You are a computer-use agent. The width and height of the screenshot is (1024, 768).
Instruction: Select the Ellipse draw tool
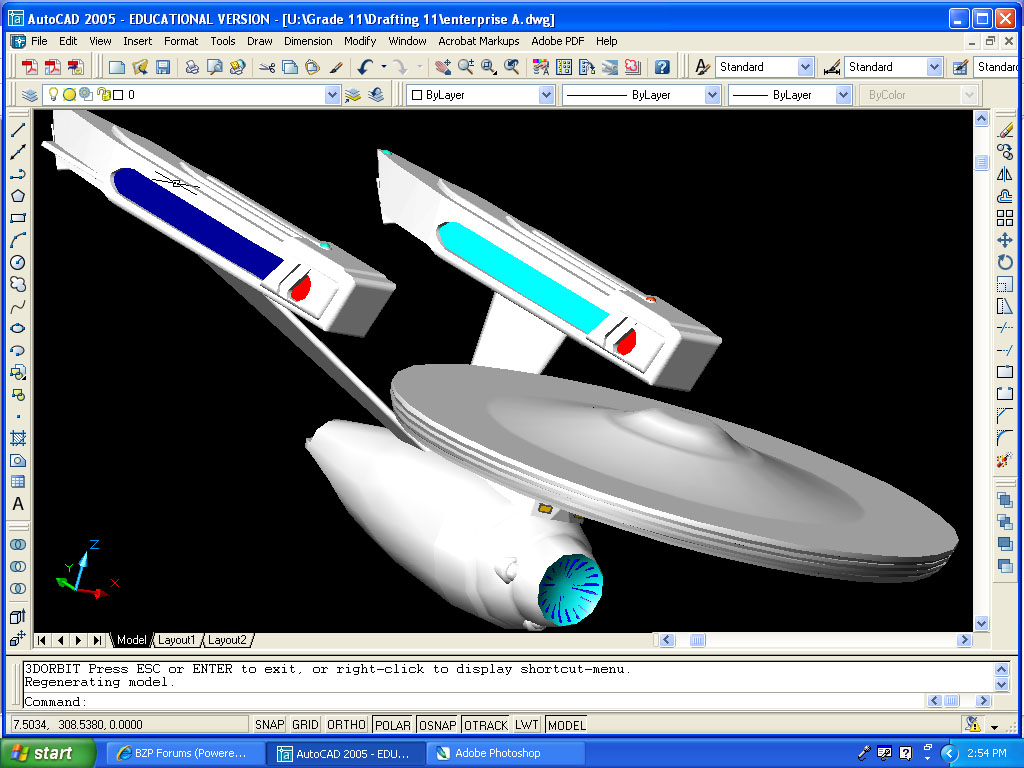18,328
